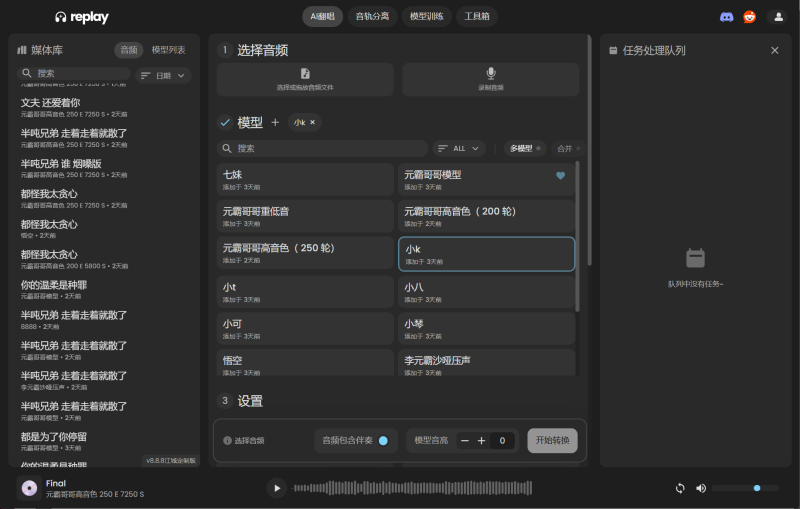Select the 小k model card
This screenshot has width=800, height=509.
tap(487, 254)
